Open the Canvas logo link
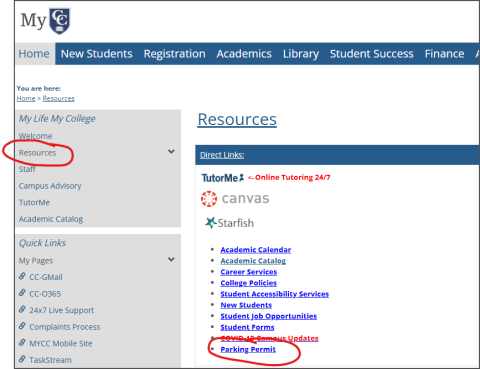Image resolution: width=480 pixels, height=369 pixels. (x=235, y=199)
